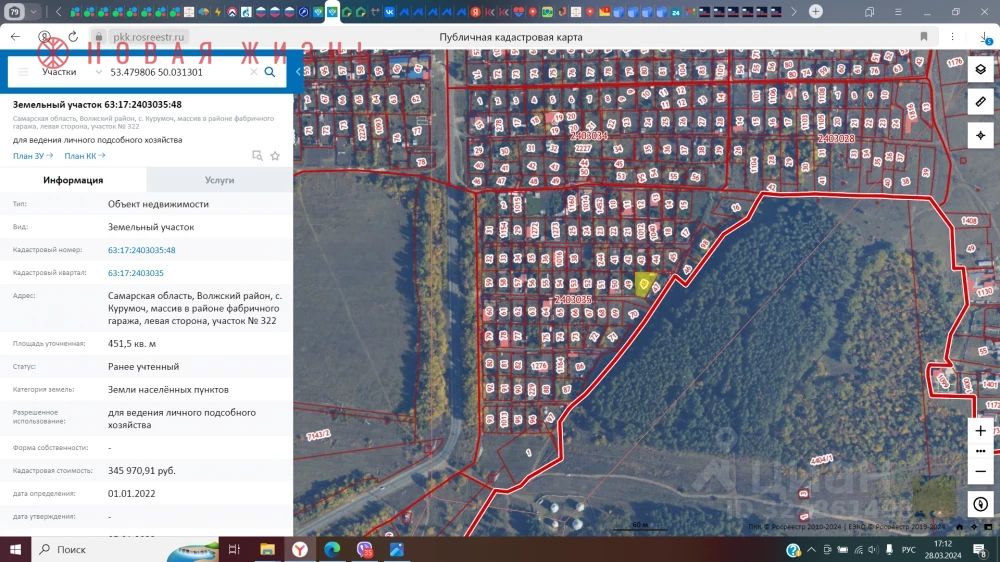Open the map layers panel
This screenshot has width=1000, height=562.
[x=980, y=70]
